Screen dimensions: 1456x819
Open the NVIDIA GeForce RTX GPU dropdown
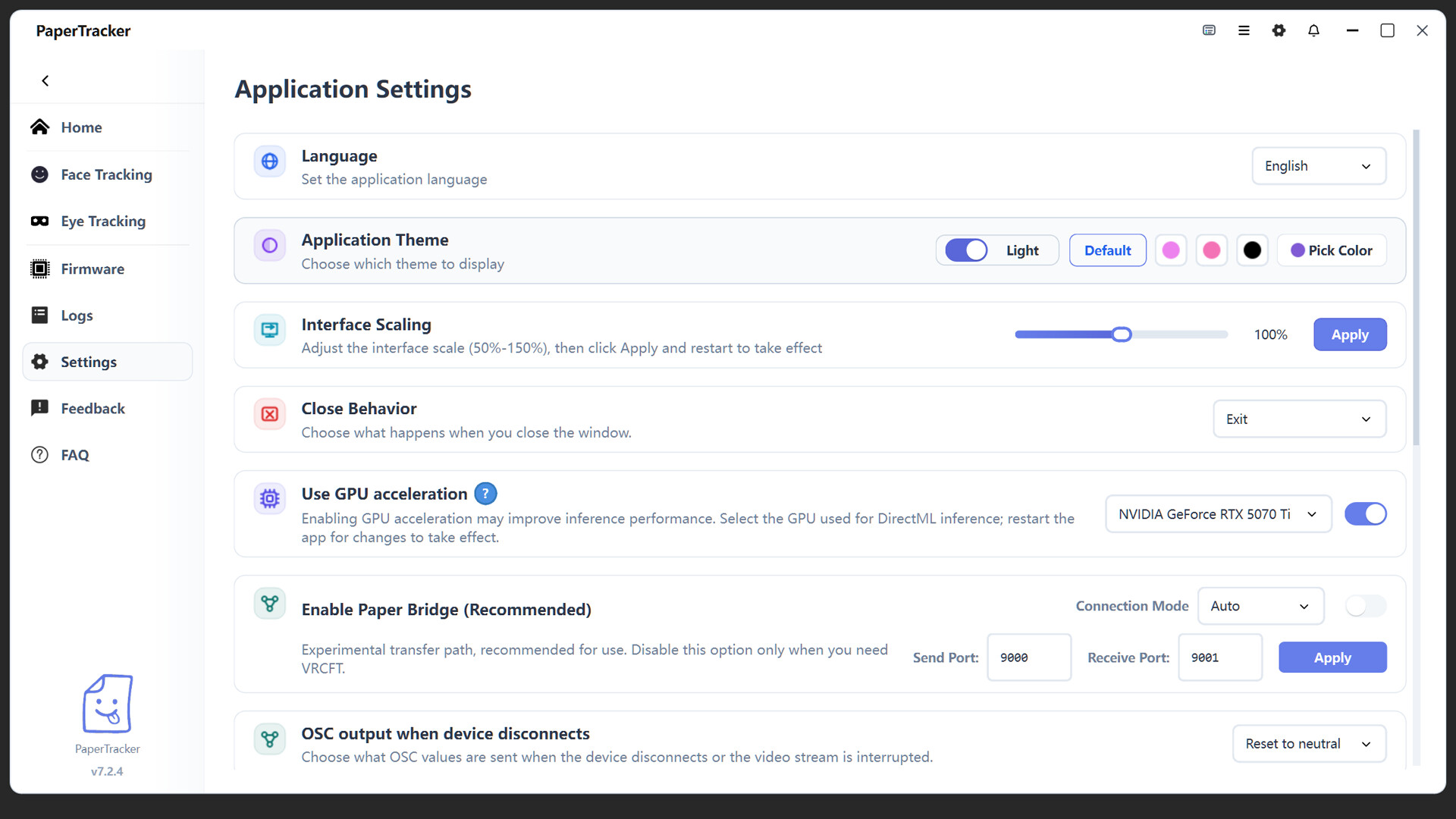click(1218, 514)
